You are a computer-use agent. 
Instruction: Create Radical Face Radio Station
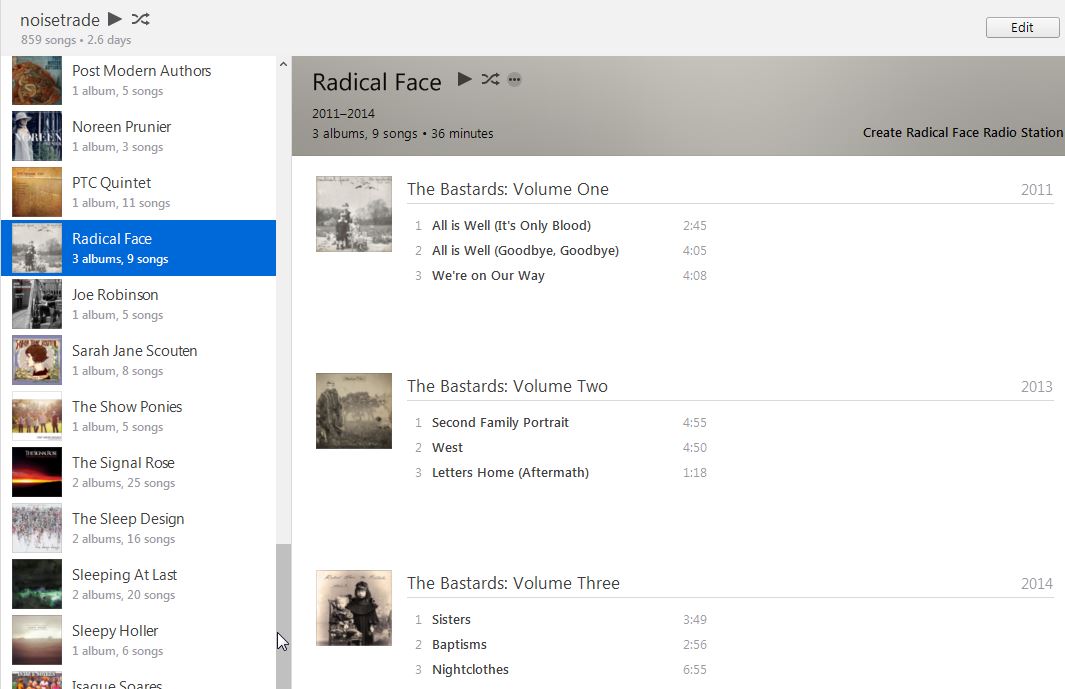[x=962, y=132]
